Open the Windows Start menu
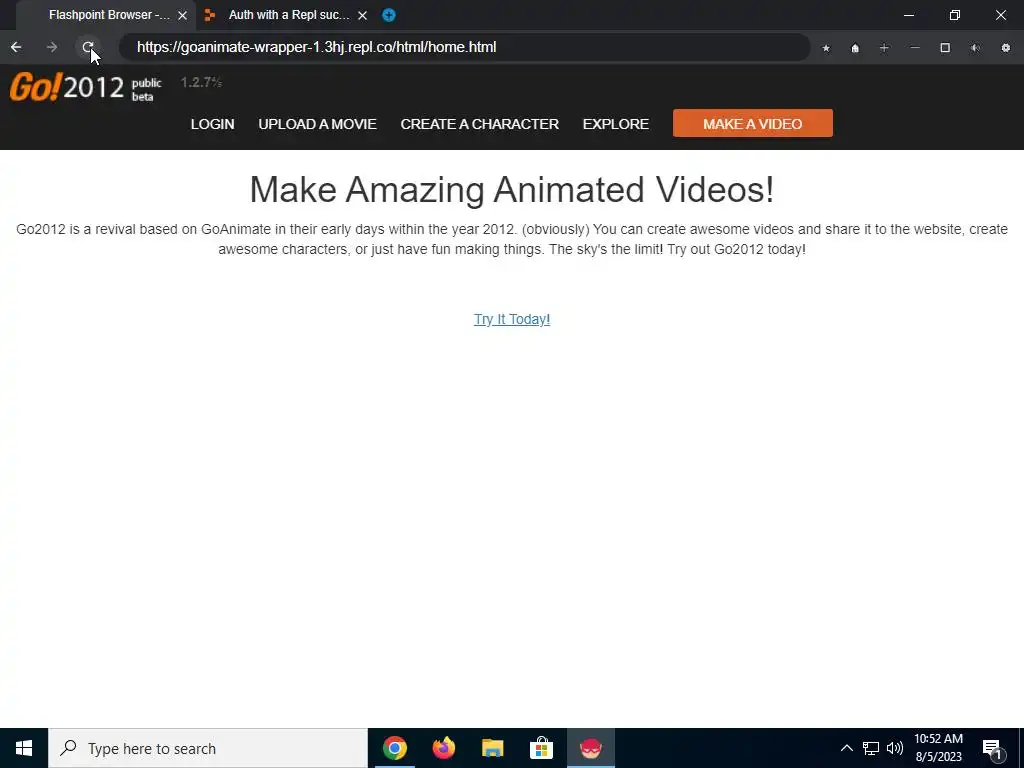Screen dimensions: 1024x768 [24, 748]
